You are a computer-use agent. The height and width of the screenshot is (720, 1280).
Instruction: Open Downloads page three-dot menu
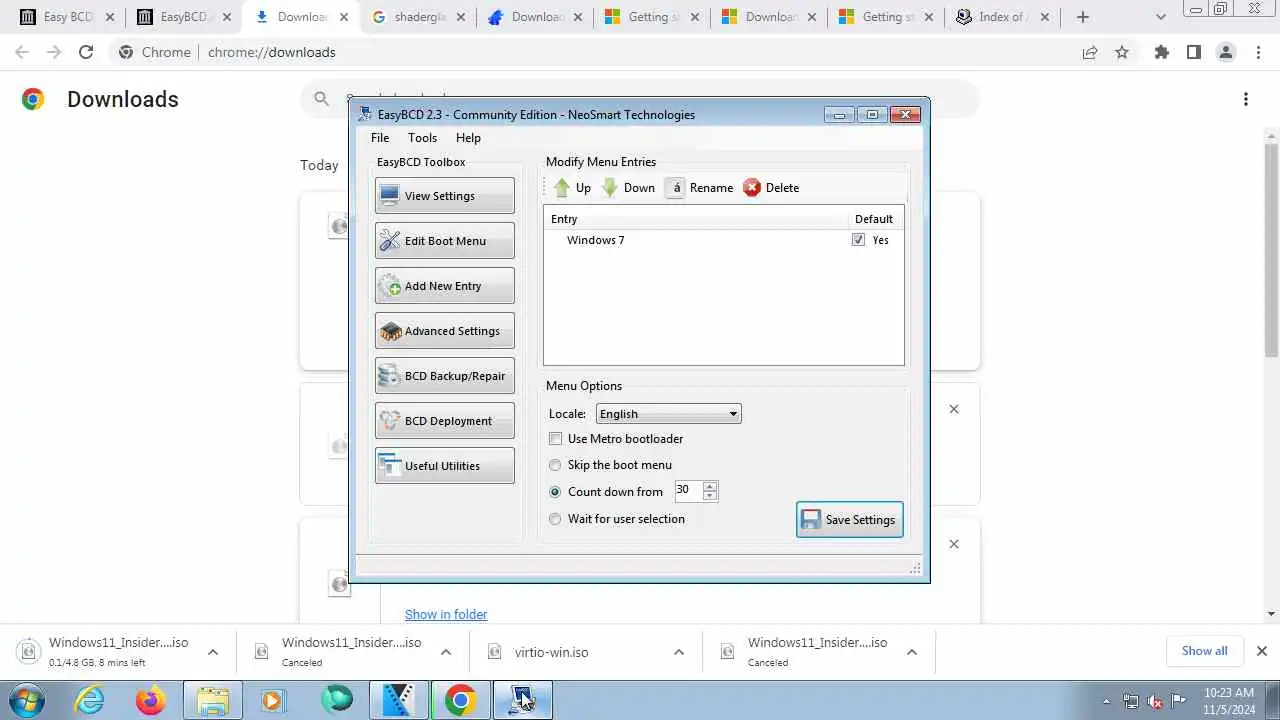(1246, 99)
